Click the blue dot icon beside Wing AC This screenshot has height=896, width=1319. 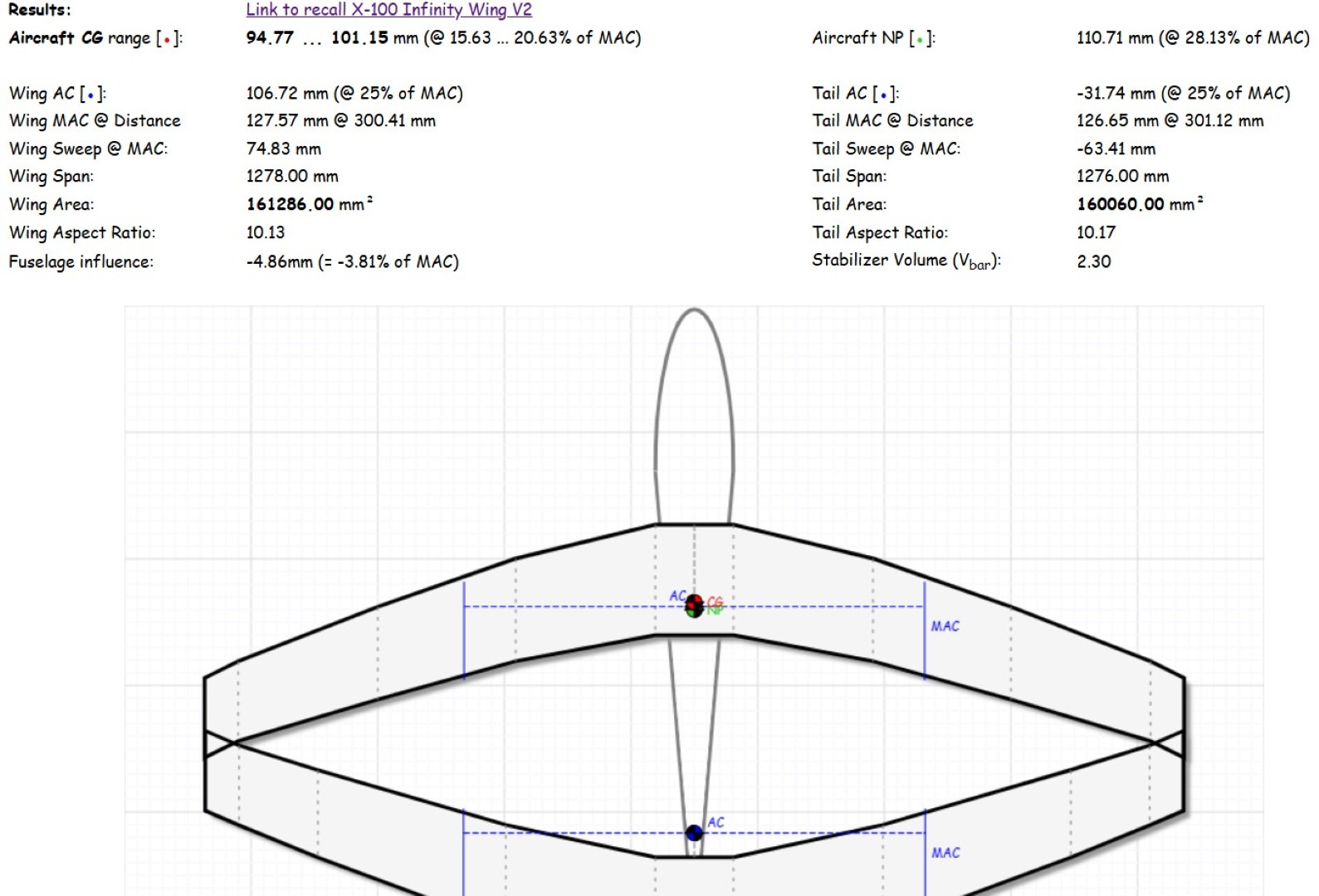coord(90,95)
